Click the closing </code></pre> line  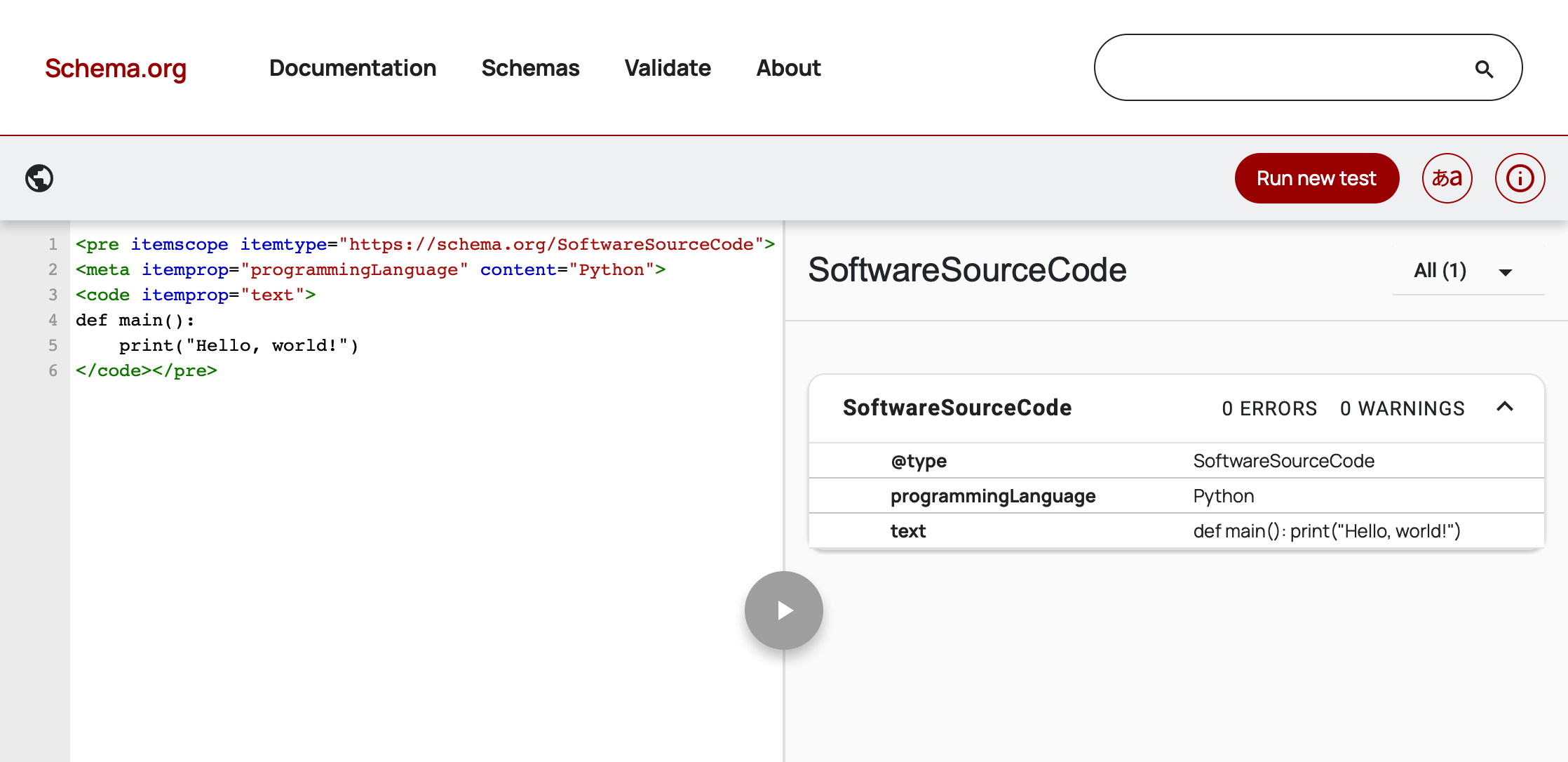tap(147, 370)
